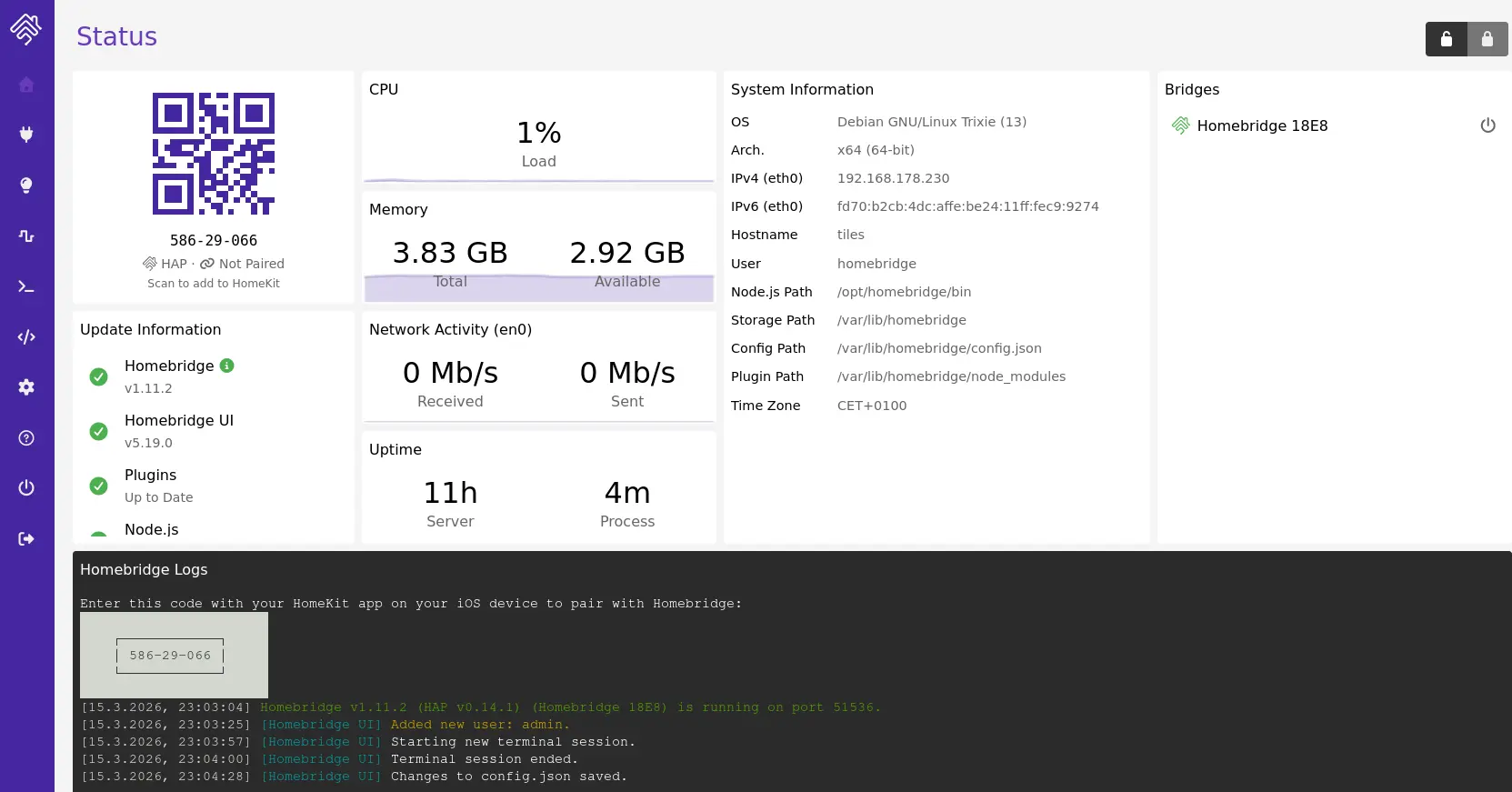Go to the Home status page icon
Viewport: 1512px width, 792px height.
pos(26,85)
